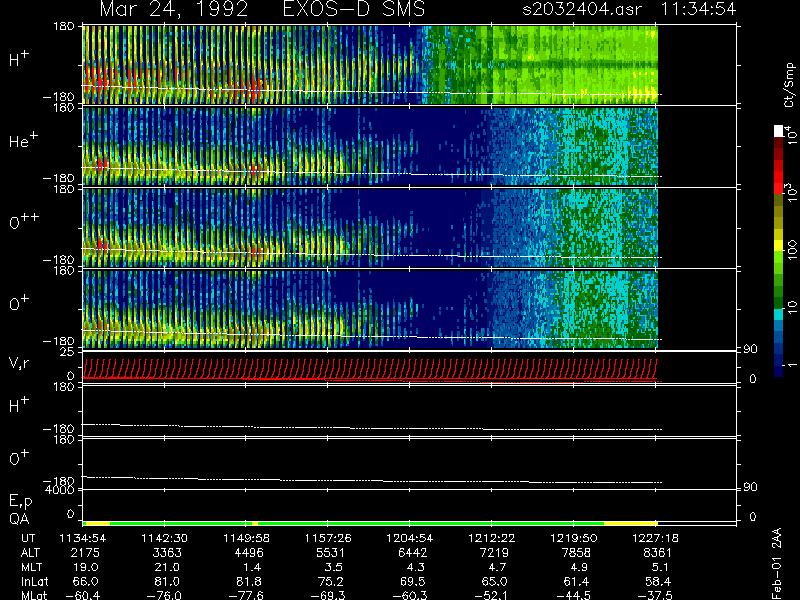Viewport: 800px width, 600px height.
Task: Click the long yellow QA segment near 1227:18
Action: coord(631,523)
